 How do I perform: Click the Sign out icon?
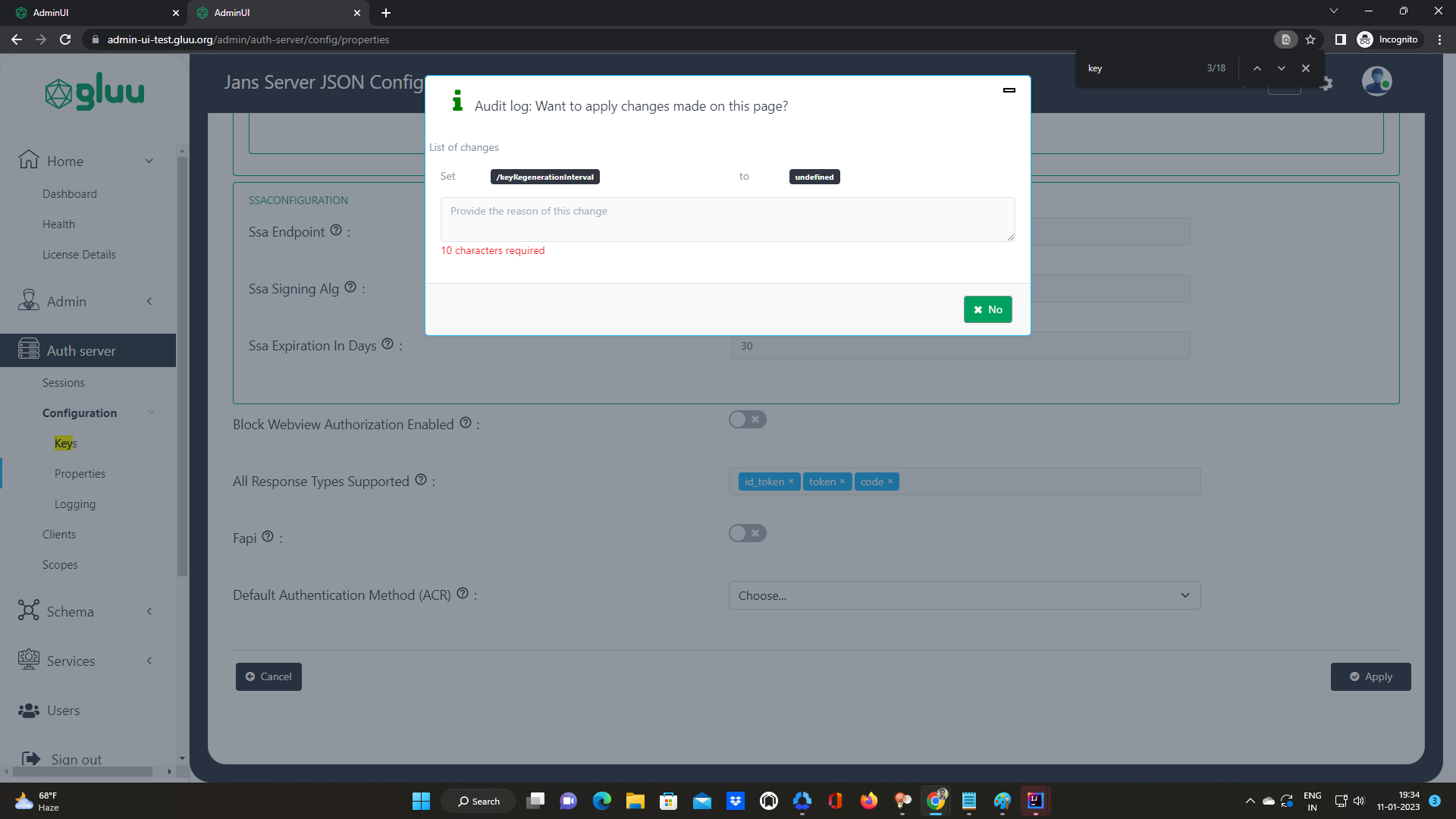tap(30, 758)
